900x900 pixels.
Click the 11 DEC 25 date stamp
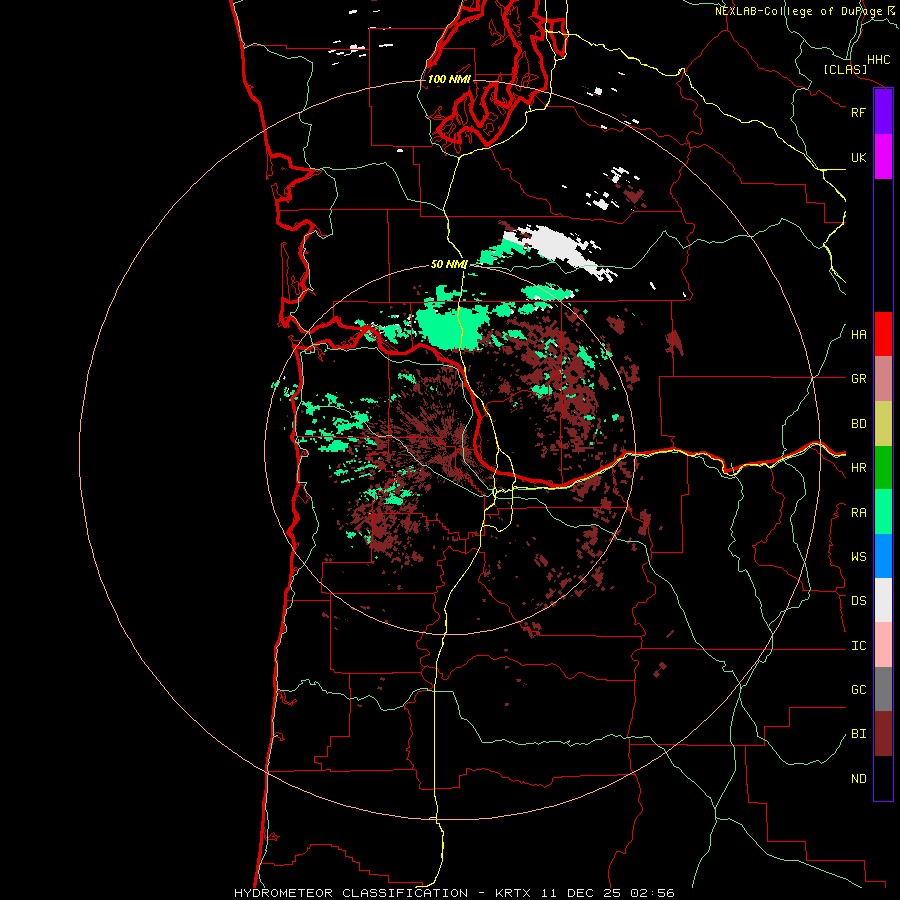pyautogui.click(x=581, y=893)
